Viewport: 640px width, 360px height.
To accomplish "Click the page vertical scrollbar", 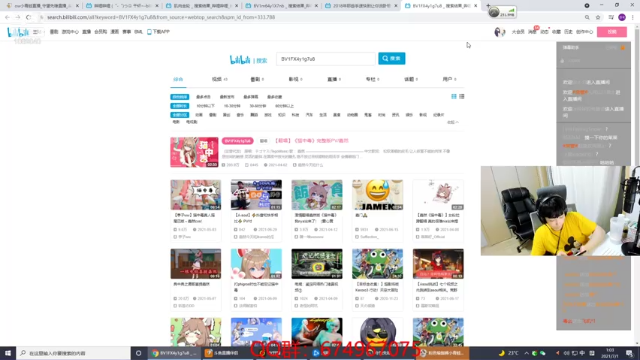I will tap(637, 184).
